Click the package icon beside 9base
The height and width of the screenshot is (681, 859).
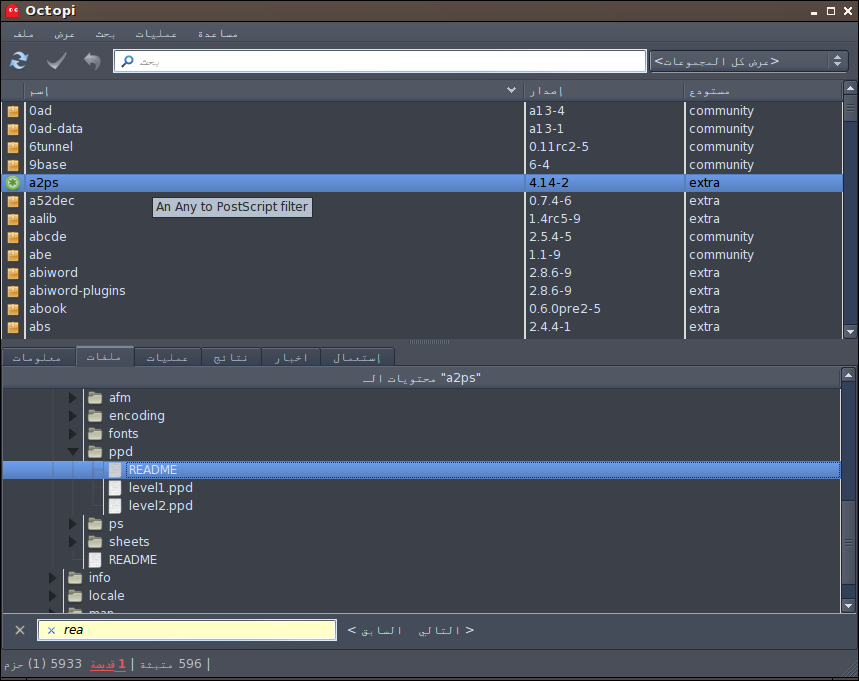point(13,165)
